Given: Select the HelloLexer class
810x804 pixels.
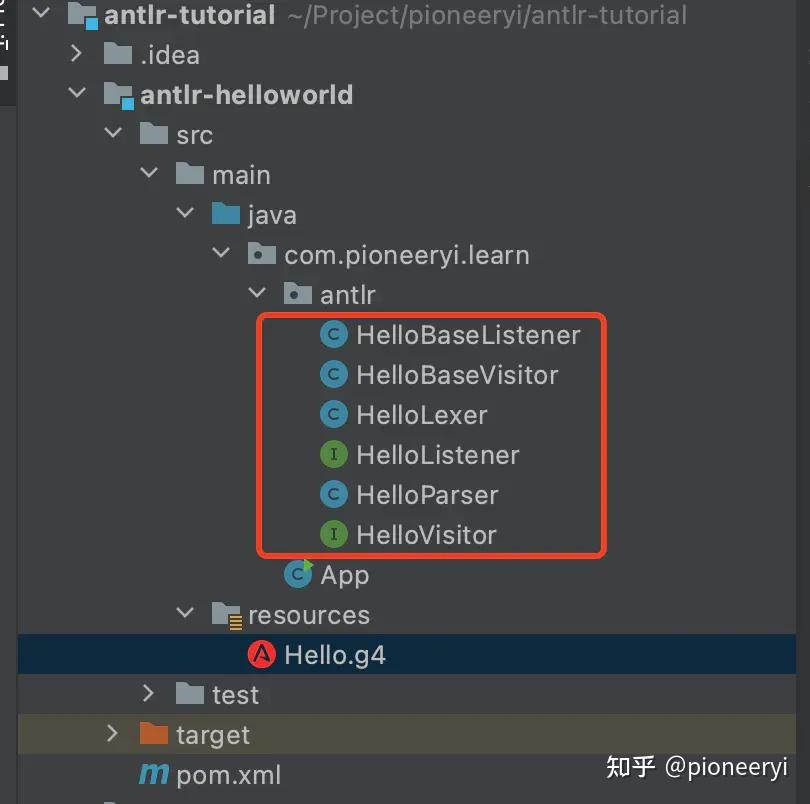Looking at the screenshot, I should click(421, 415).
